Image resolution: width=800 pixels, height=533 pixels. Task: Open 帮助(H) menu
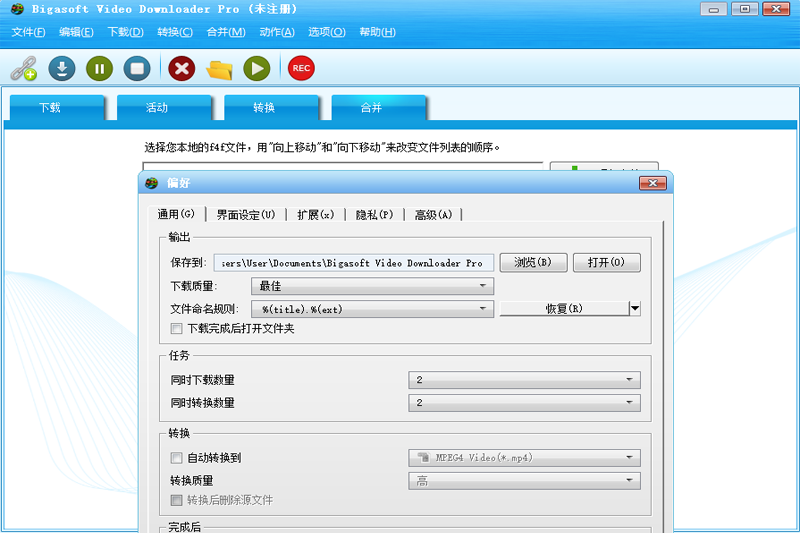[x=377, y=32]
